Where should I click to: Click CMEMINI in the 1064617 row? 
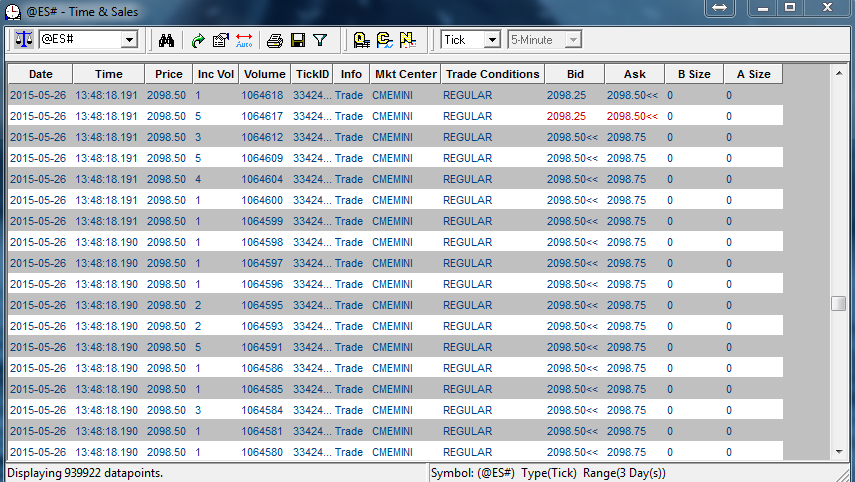pos(392,116)
